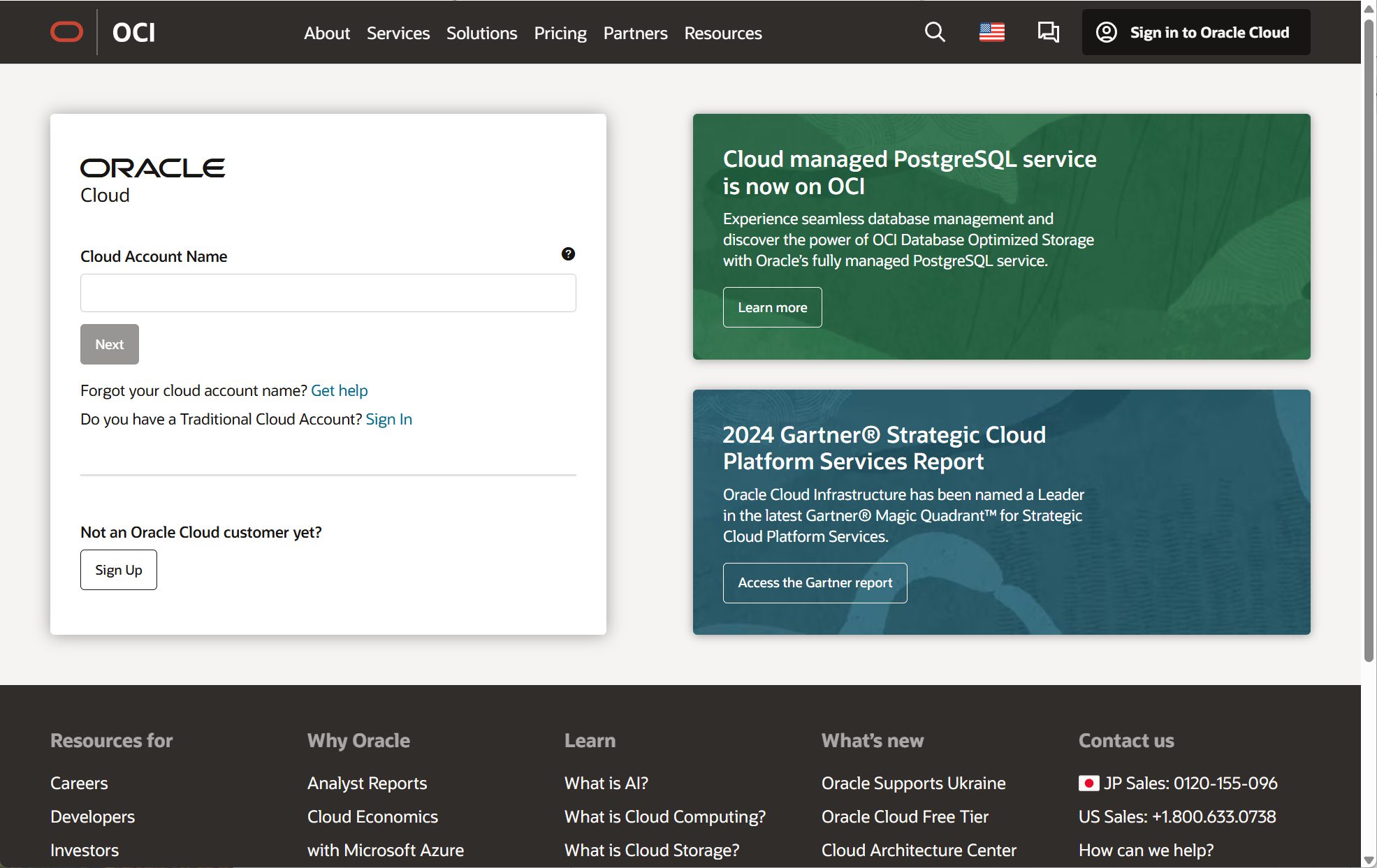The width and height of the screenshot is (1377, 868).
Task: Open the Pricing menu
Action: 560,33
